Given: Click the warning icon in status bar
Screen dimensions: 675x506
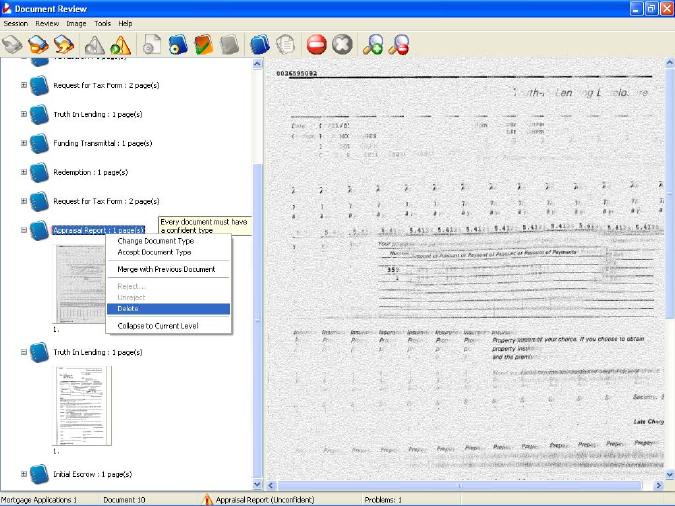Looking at the screenshot, I should pos(208,499).
